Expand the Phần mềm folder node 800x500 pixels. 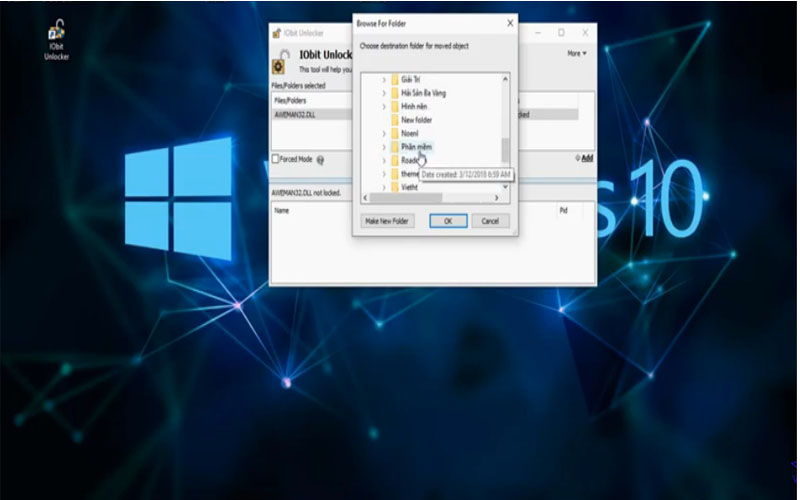(x=384, y=147)
